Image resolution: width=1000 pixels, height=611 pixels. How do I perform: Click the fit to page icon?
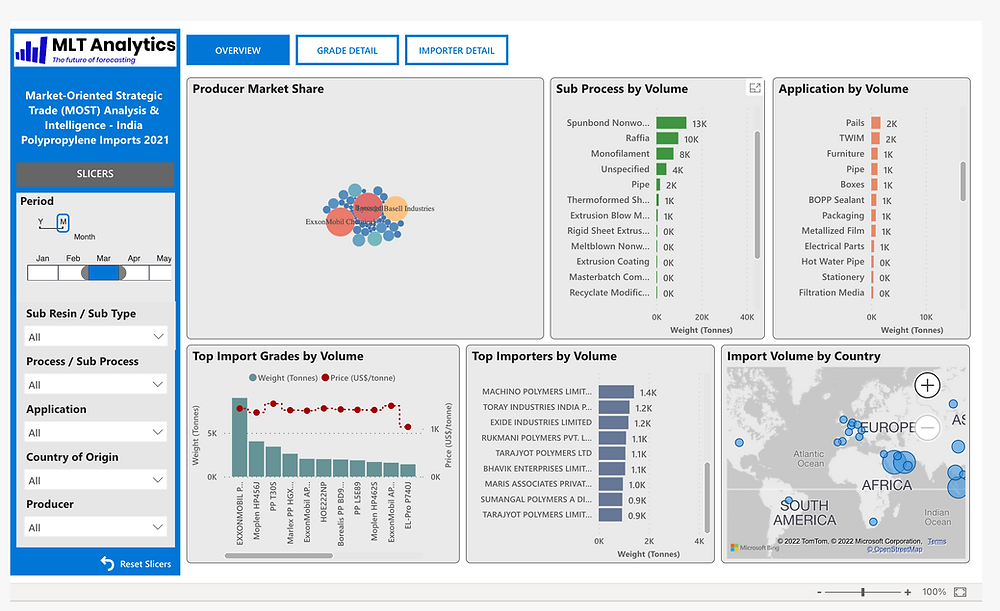coord(960,592)
